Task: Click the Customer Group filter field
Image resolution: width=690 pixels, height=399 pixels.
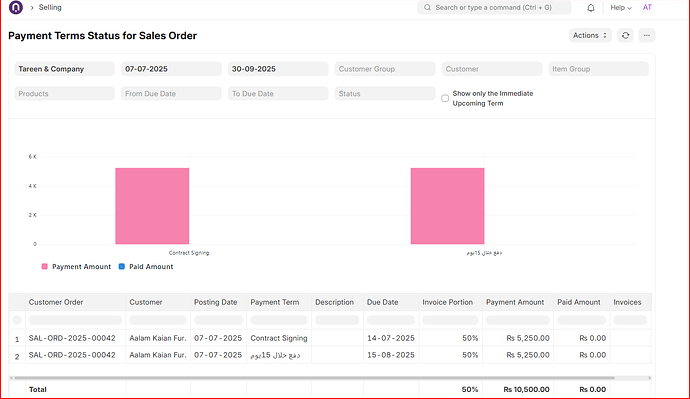Action: pos(385,69)
